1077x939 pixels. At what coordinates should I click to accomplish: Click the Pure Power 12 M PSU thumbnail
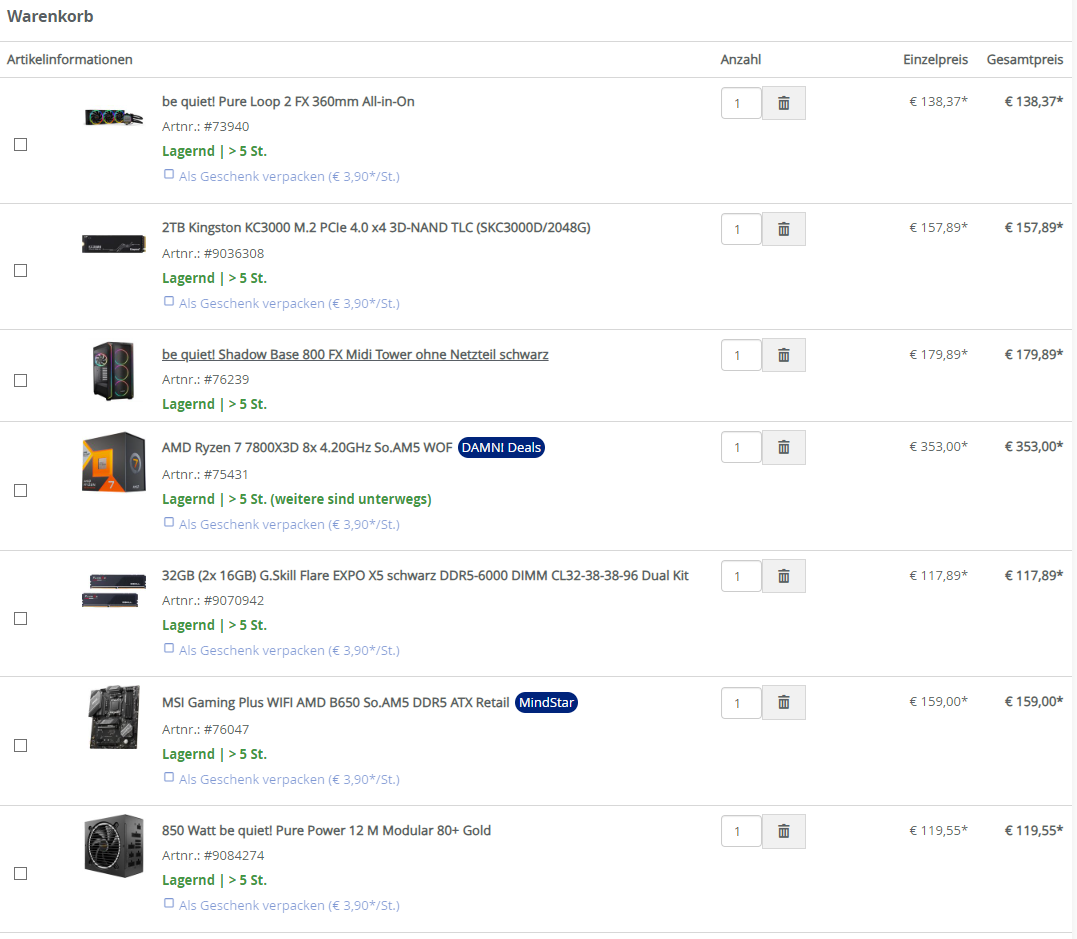tap(114, 846)
